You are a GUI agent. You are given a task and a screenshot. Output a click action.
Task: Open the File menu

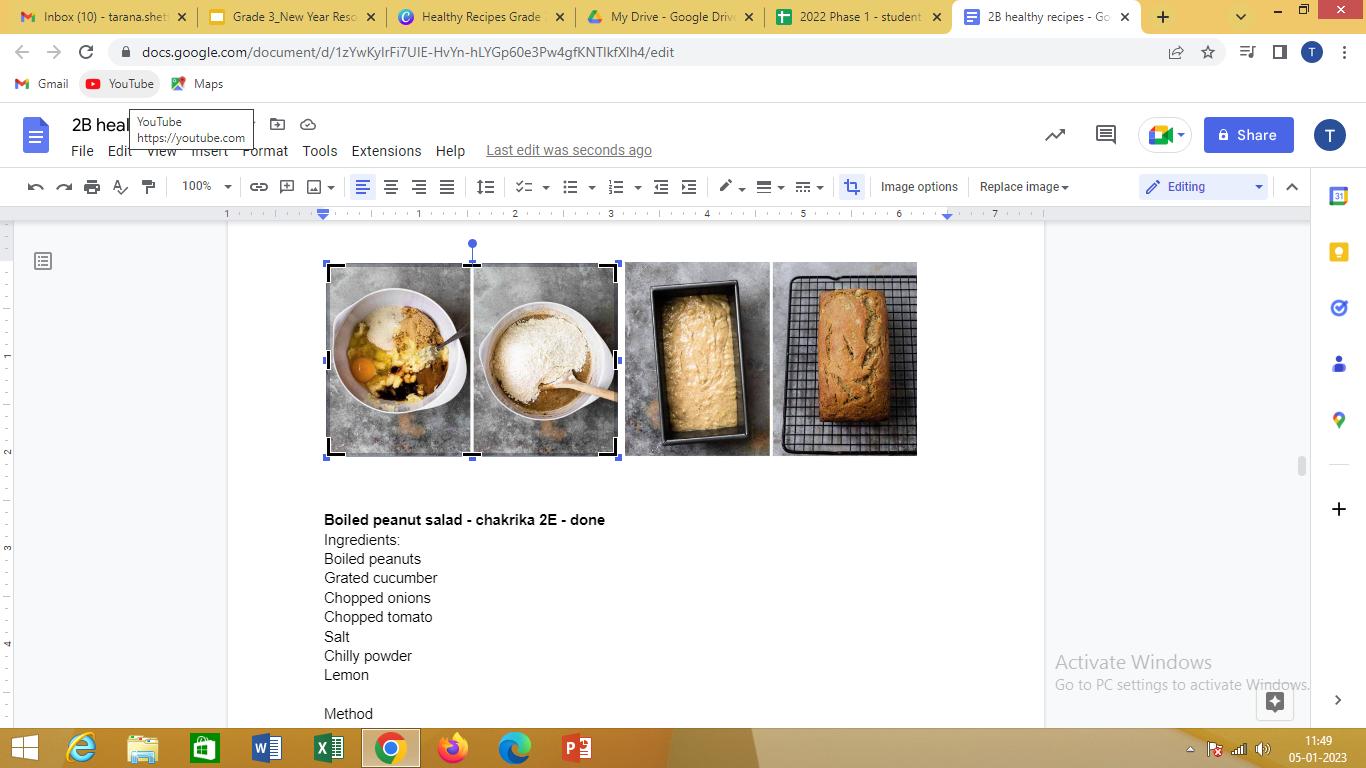82,151
